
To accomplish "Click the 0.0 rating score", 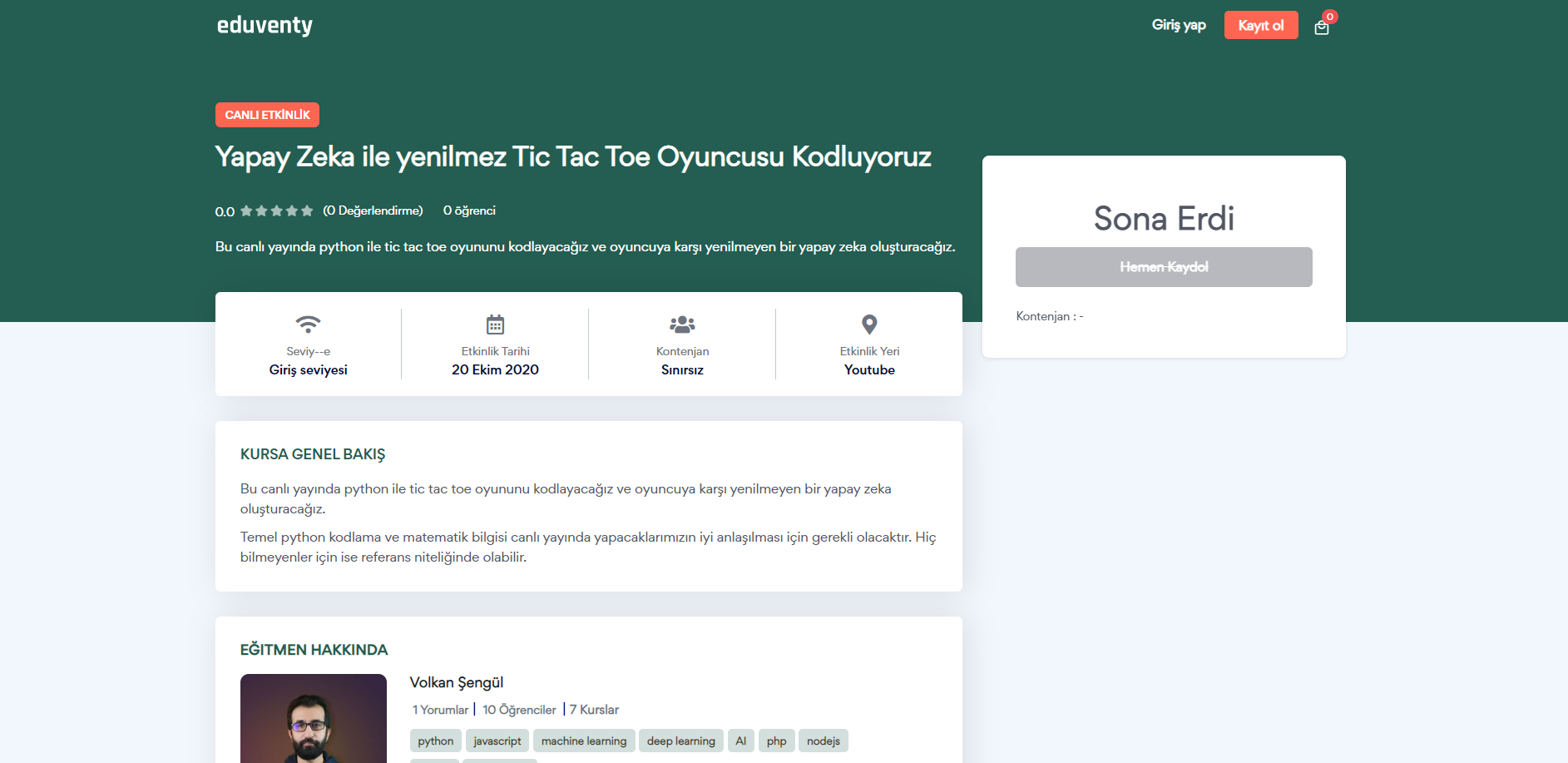I will coord(225,211).
